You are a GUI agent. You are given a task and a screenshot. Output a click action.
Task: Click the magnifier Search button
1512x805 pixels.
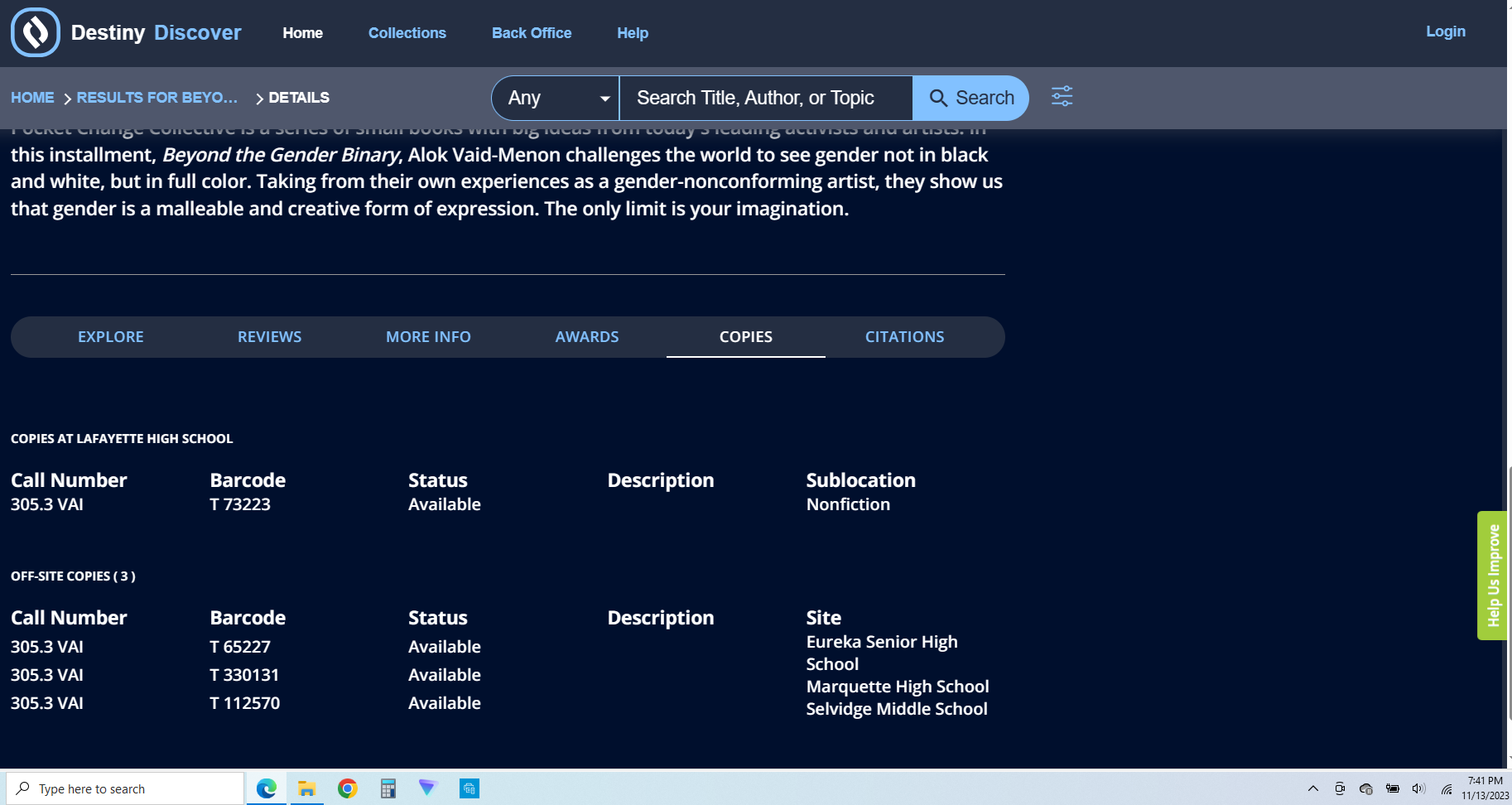[x=970, y=98]
